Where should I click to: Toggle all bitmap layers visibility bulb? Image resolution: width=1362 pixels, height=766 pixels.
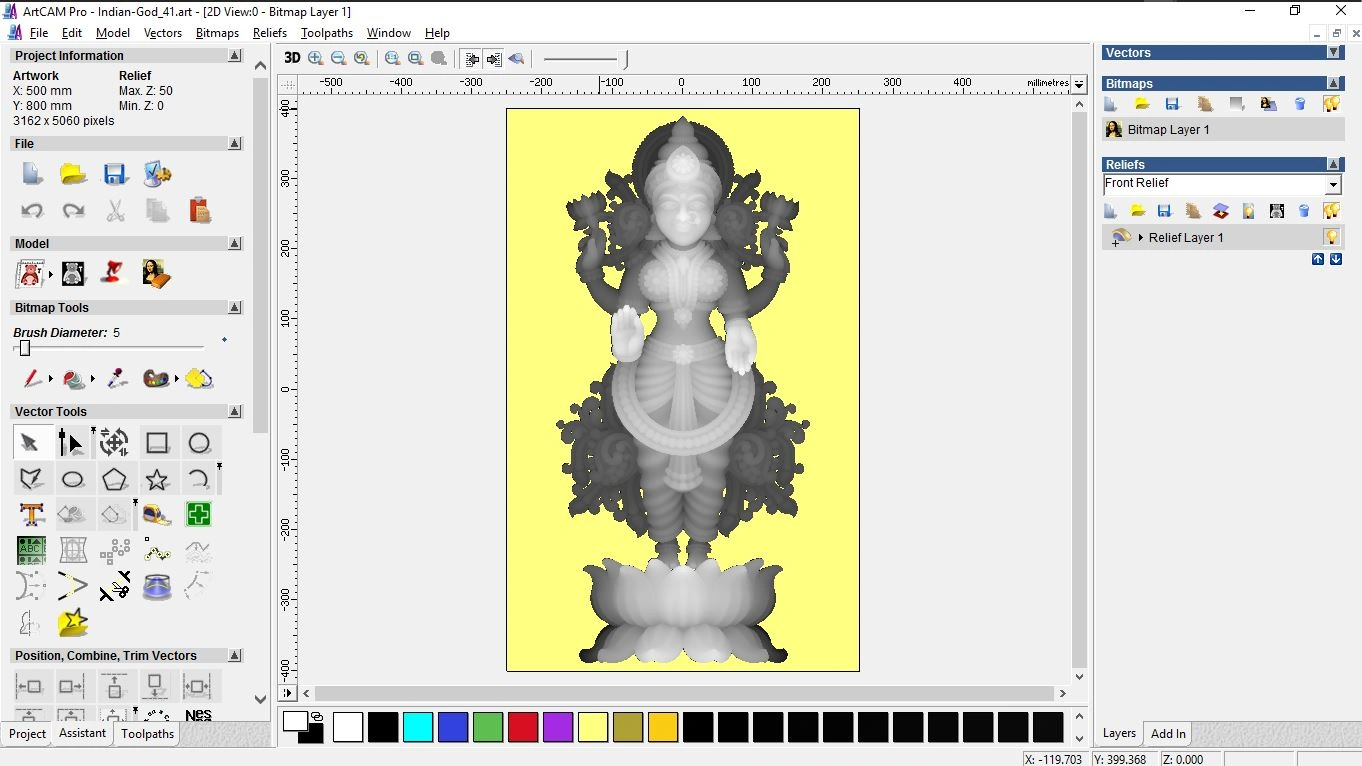(x=1331, y=104)
